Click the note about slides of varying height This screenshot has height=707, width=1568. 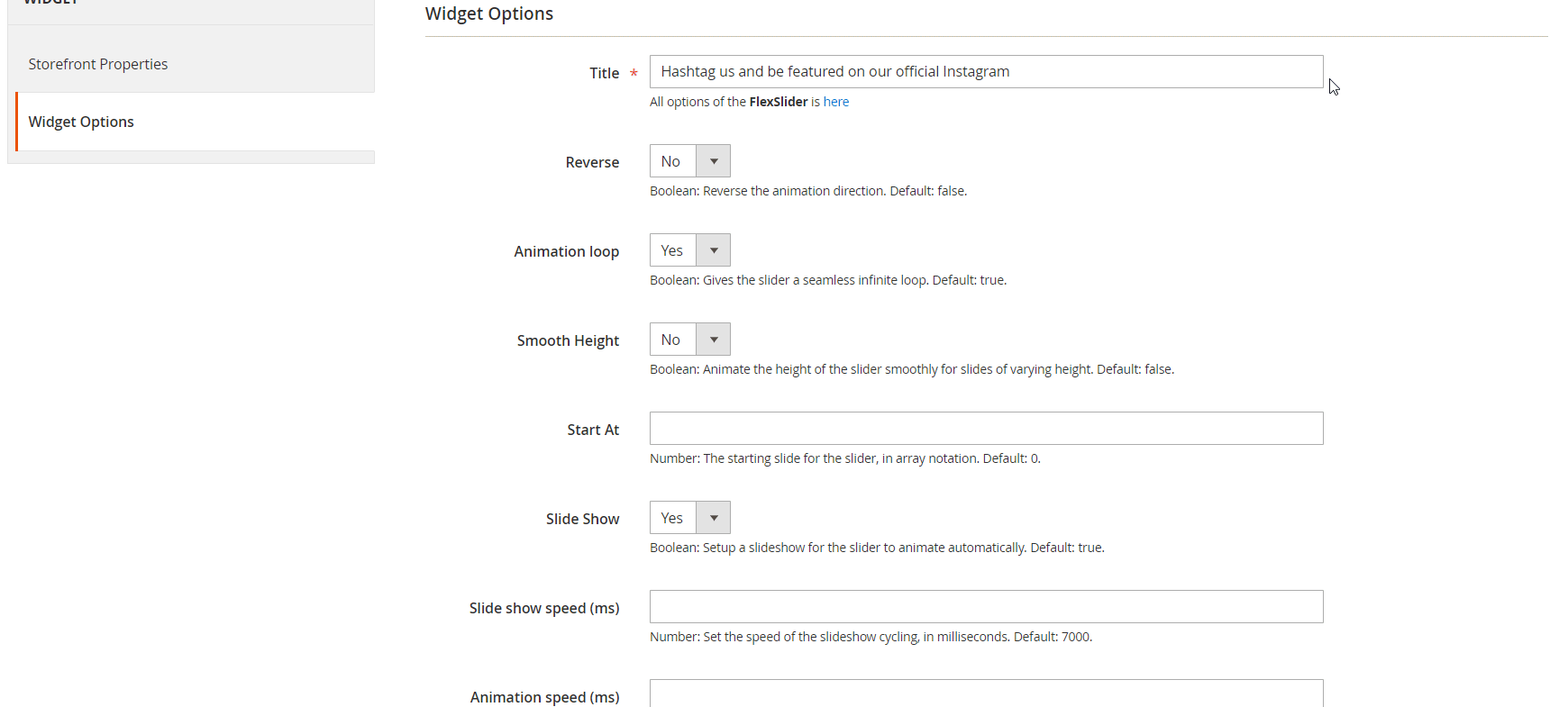[x=912, y=369]
